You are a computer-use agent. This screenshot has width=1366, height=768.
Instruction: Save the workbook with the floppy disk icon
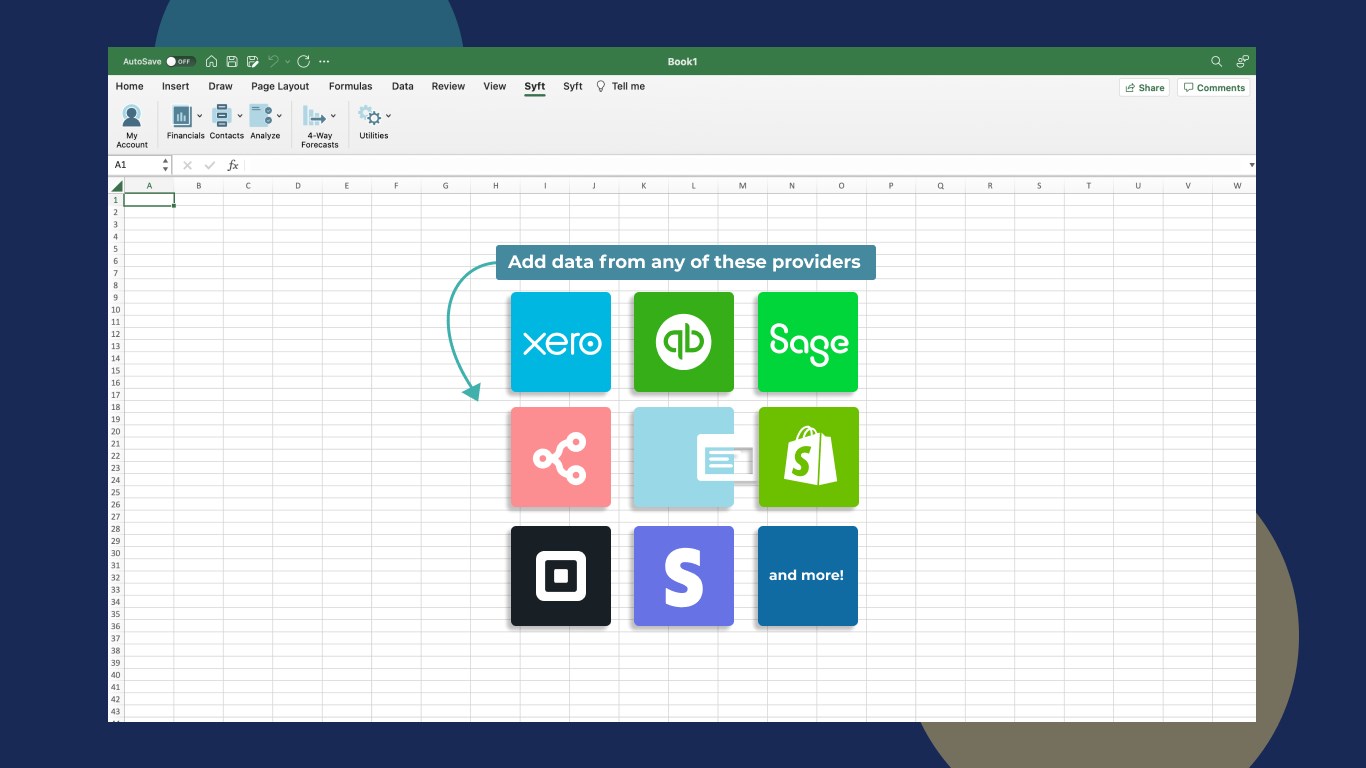tap(232, 62)
